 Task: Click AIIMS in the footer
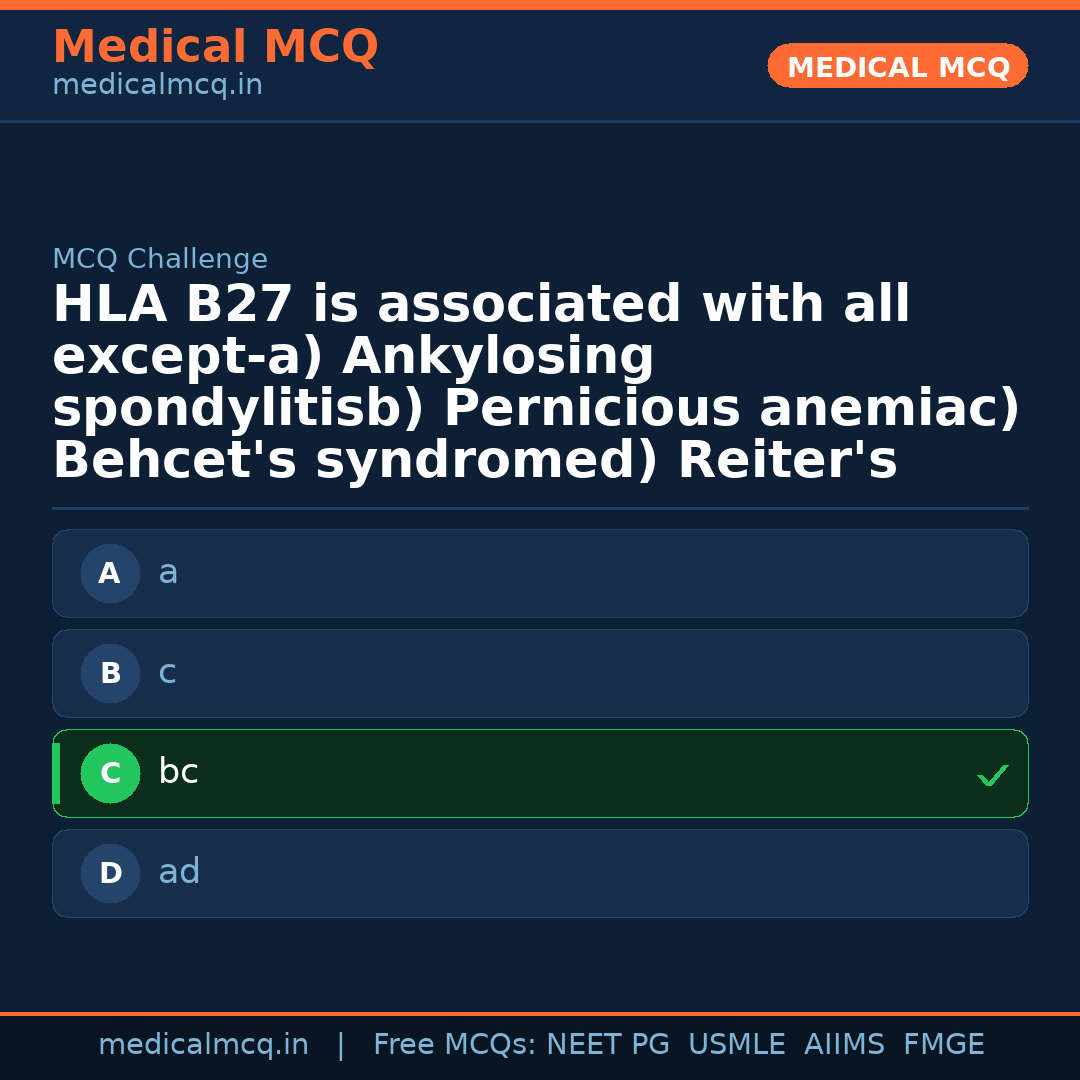tap(844, 1045)
